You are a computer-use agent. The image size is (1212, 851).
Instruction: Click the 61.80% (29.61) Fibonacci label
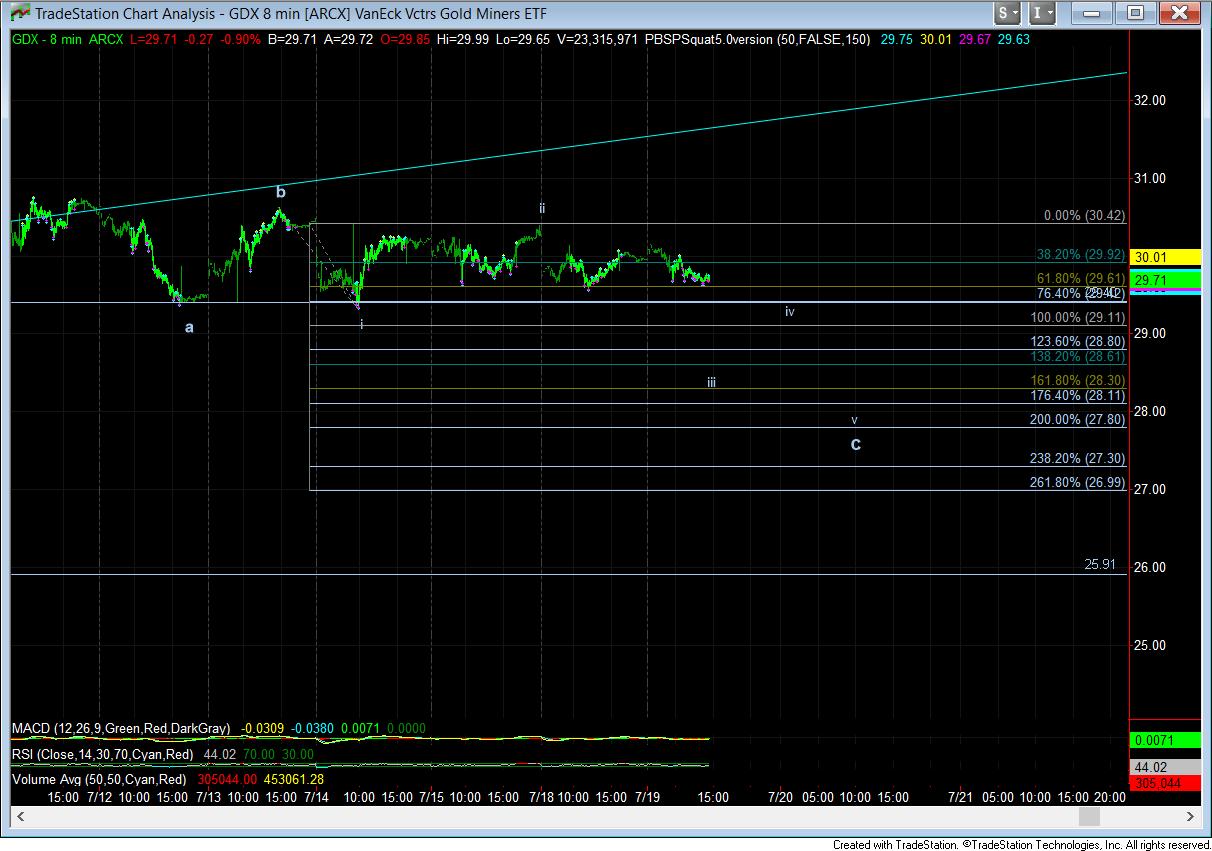point(1080,278)
